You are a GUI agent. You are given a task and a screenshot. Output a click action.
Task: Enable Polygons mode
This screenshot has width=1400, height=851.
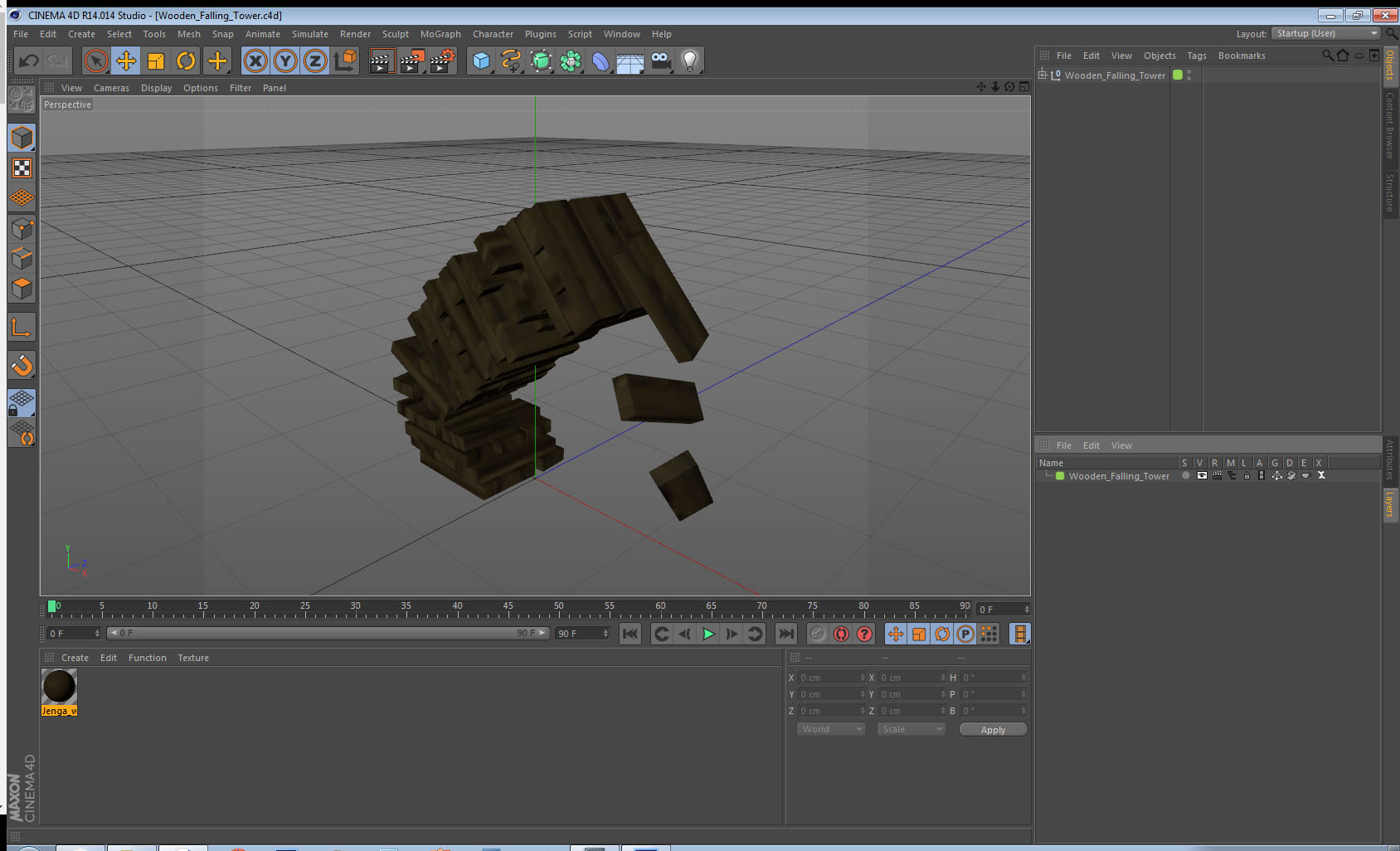coord(22,288)
